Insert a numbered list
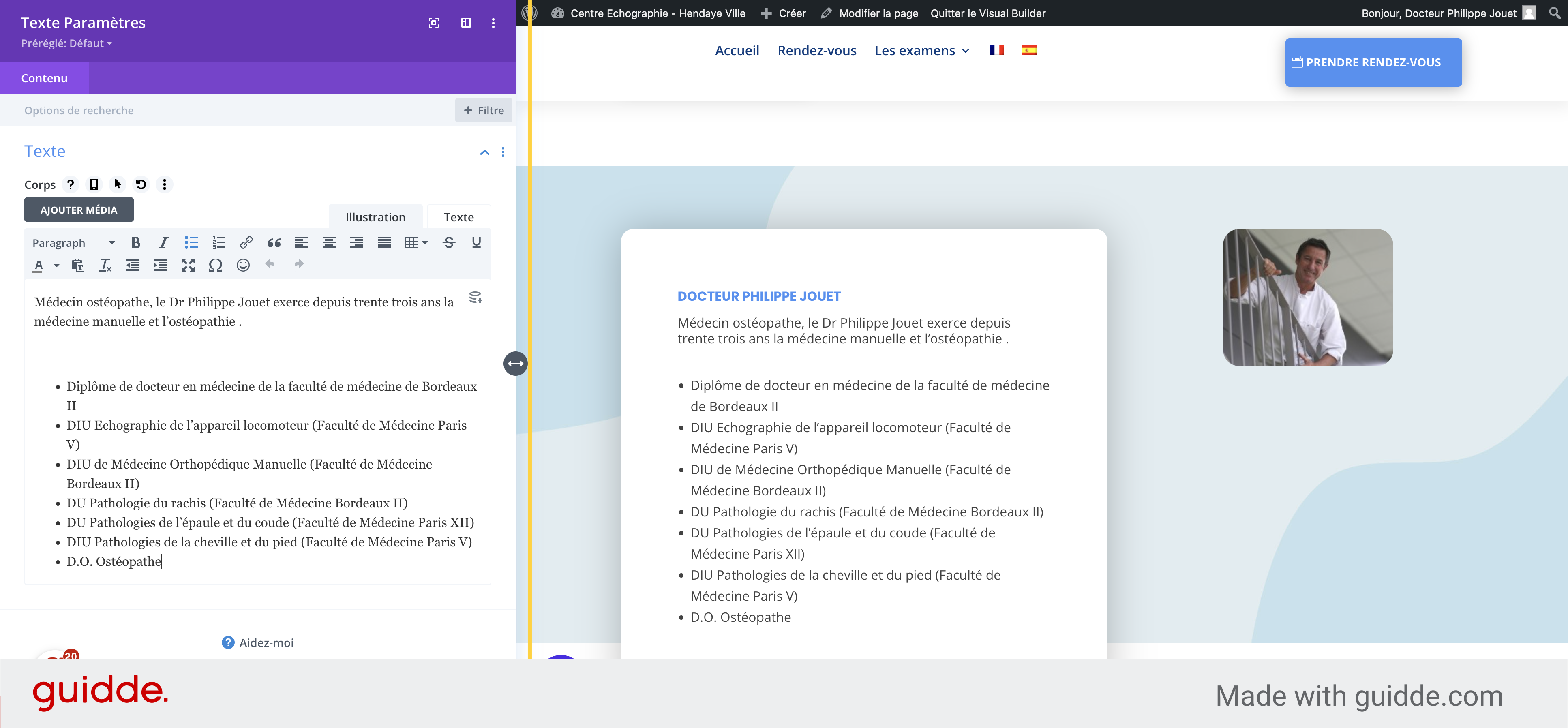The image size is (1568, 728). pos(218,243)
